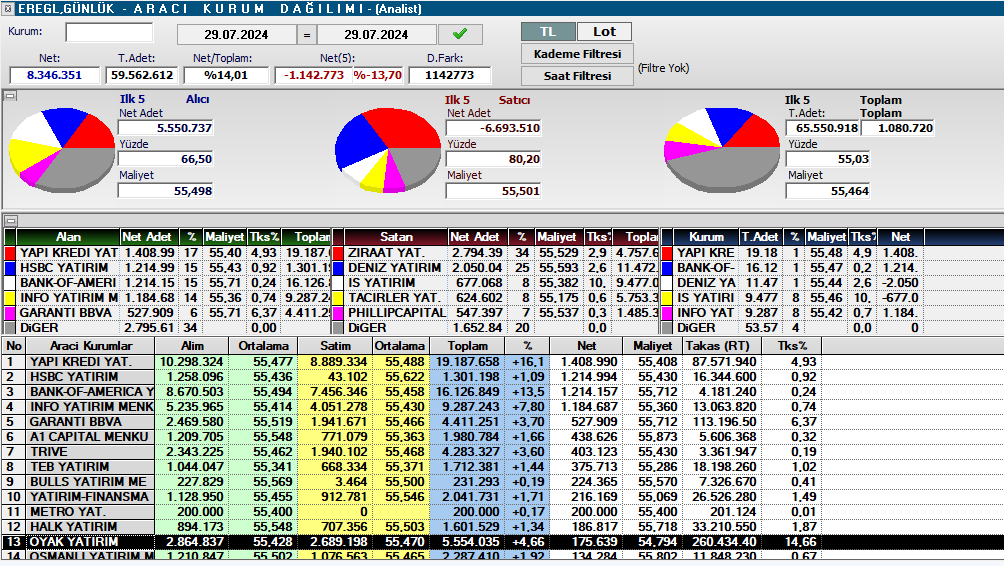Click magenta swatch beside GARANTI BBVA buyer
Screen dimensions: 1004x566
(10, 313)
